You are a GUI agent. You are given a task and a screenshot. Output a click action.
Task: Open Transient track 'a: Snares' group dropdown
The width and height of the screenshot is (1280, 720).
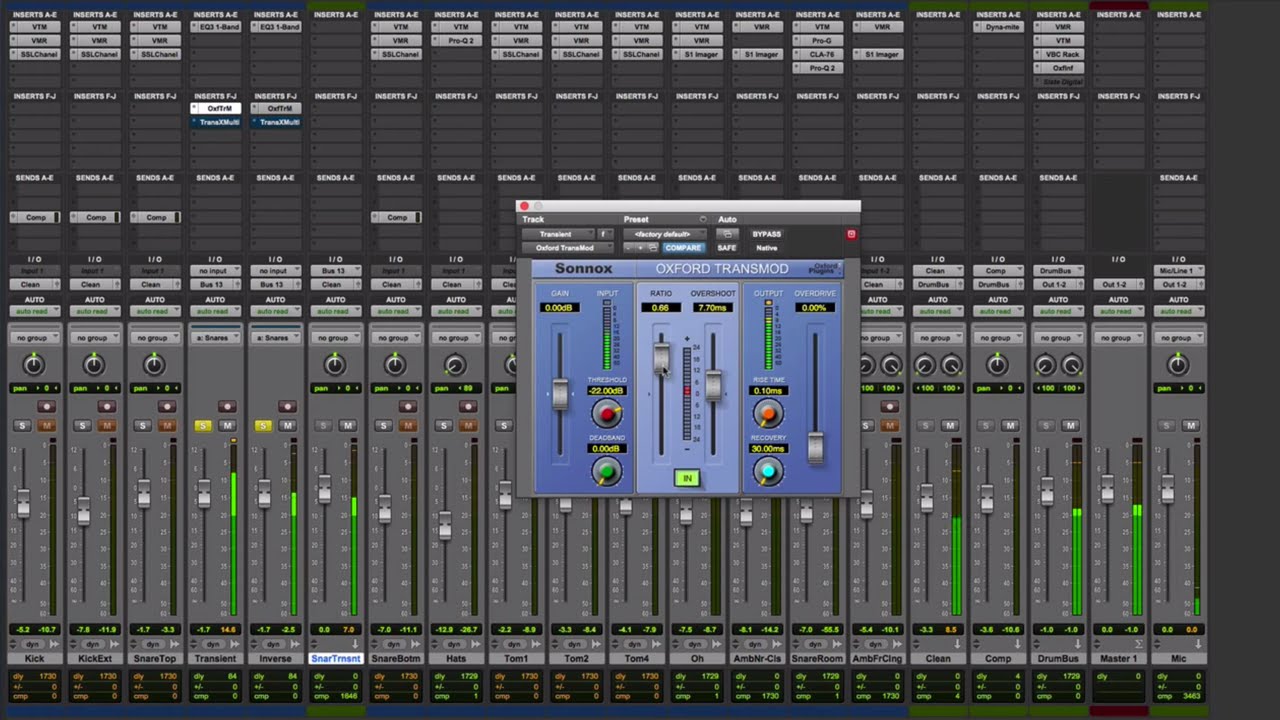pos(215,338)
